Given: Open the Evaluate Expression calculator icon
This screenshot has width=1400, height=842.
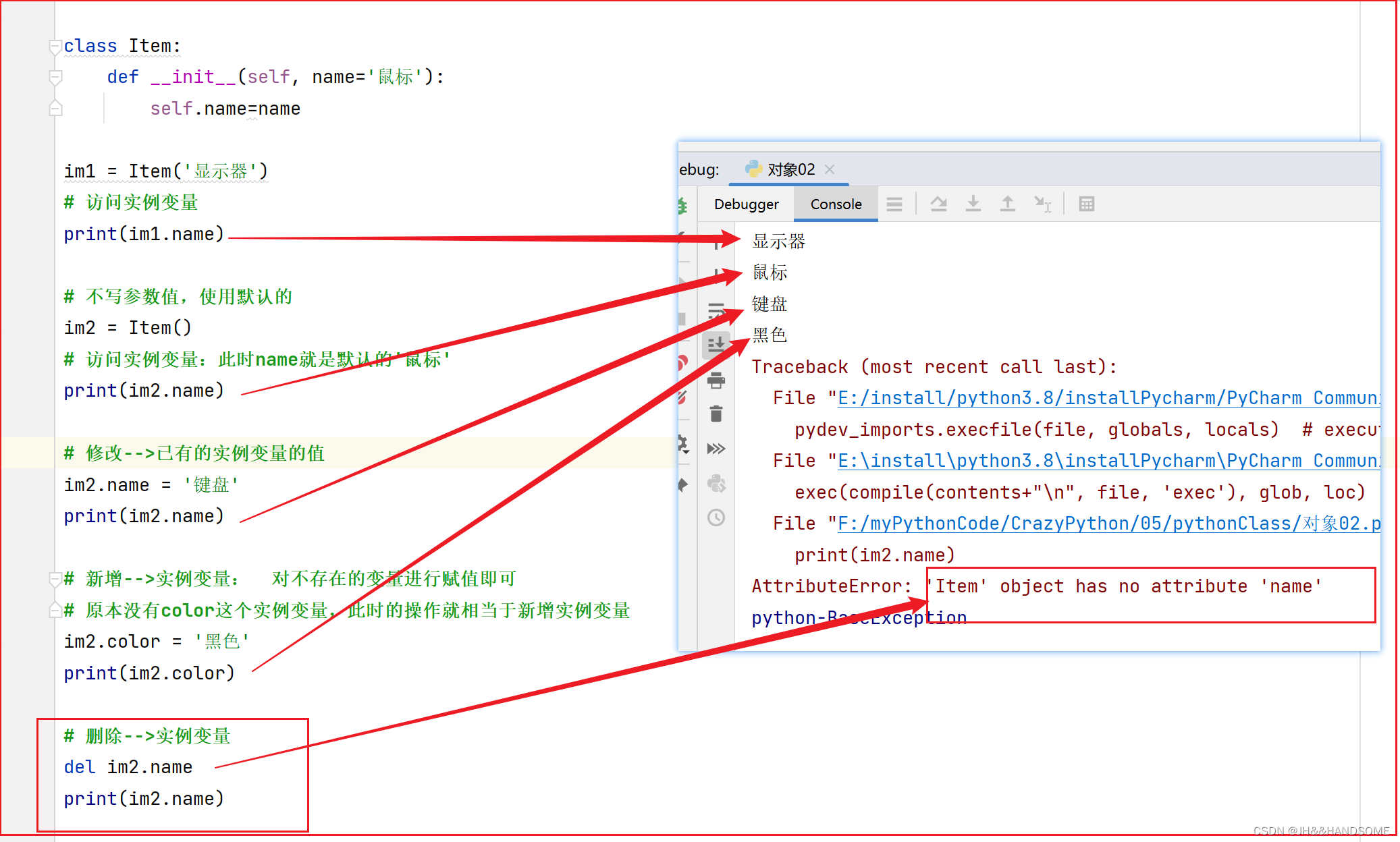Looking at the screenshot, I should click(1086, 204).
